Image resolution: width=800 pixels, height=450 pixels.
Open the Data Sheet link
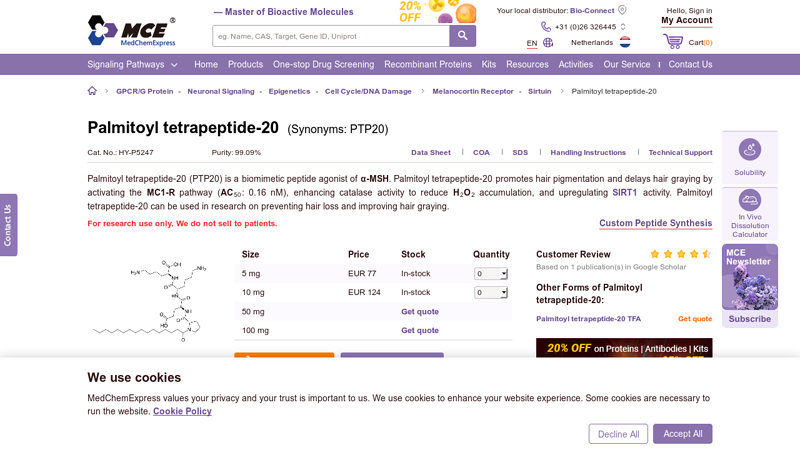coord(431,153)
